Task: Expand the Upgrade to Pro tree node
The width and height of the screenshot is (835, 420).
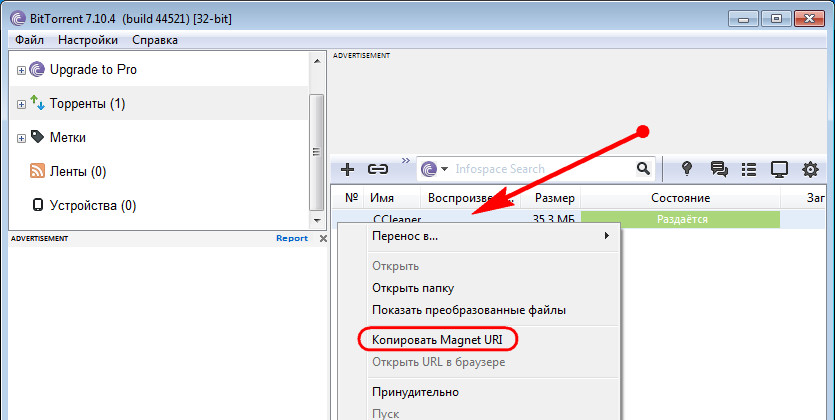Action: pos(21,70)
